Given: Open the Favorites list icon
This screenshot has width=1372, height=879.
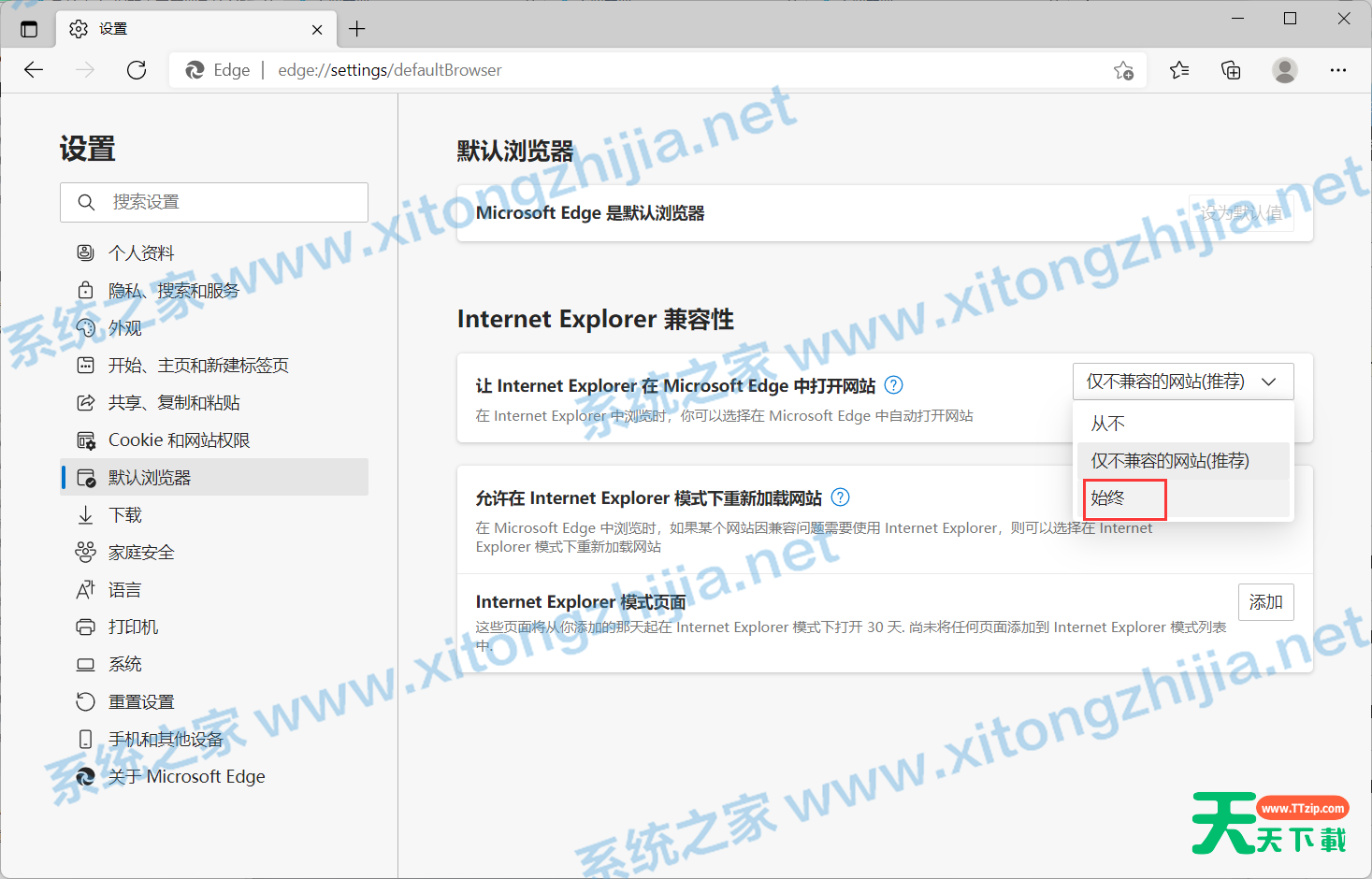Looking at the screenshot, I should (1179, 70).
